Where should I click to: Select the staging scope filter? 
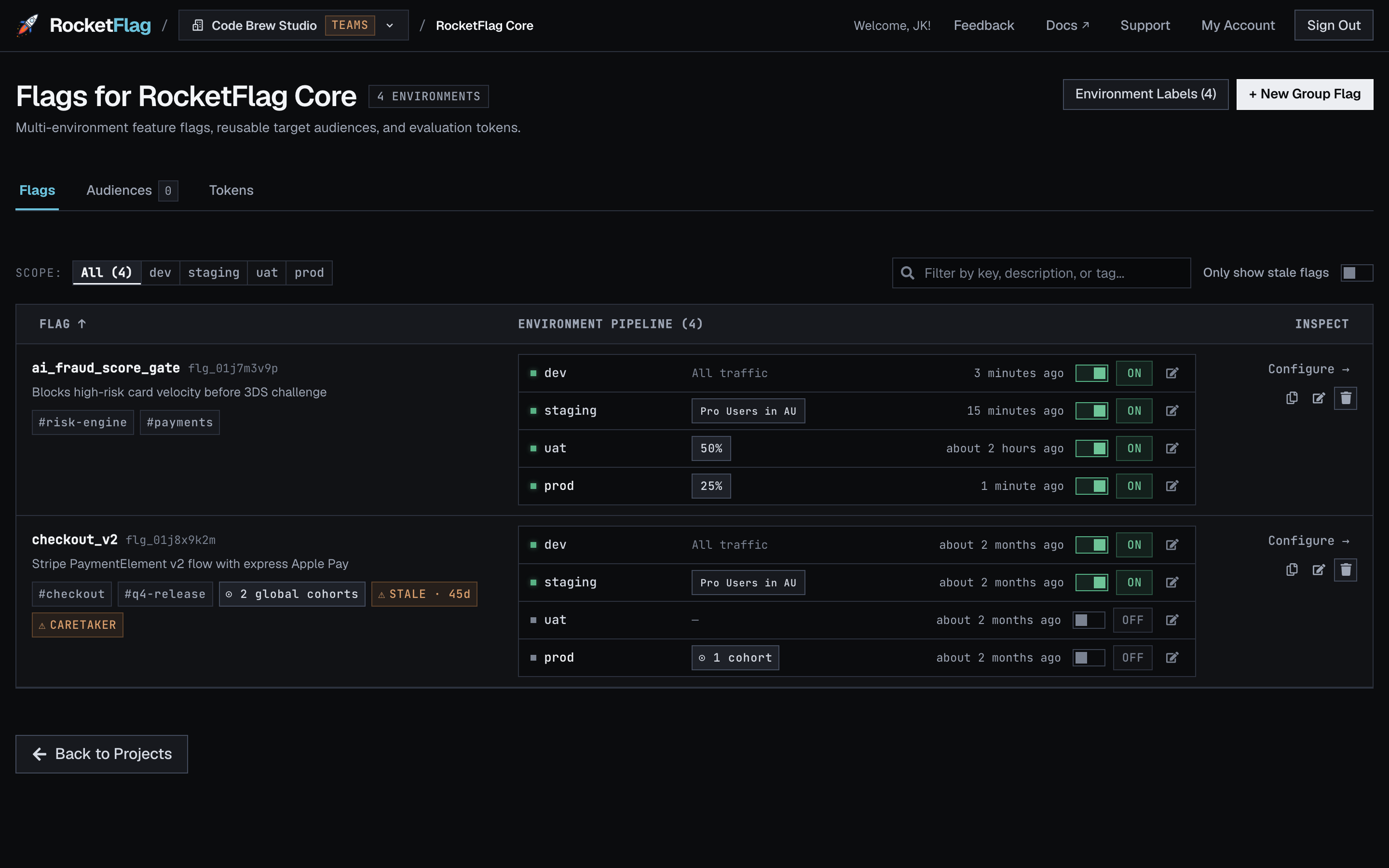(x=214, y=272)
